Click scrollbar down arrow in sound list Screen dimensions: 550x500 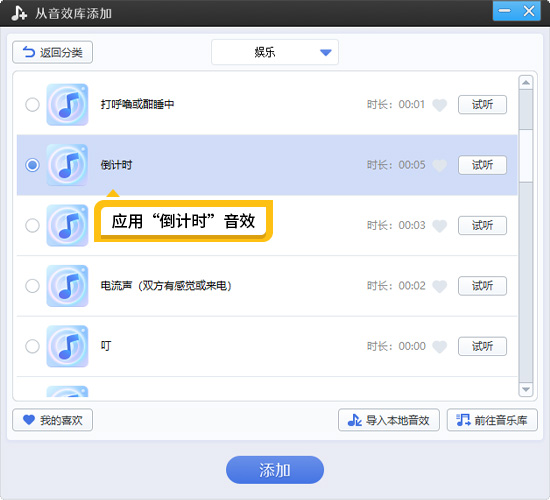click(526, 389)
